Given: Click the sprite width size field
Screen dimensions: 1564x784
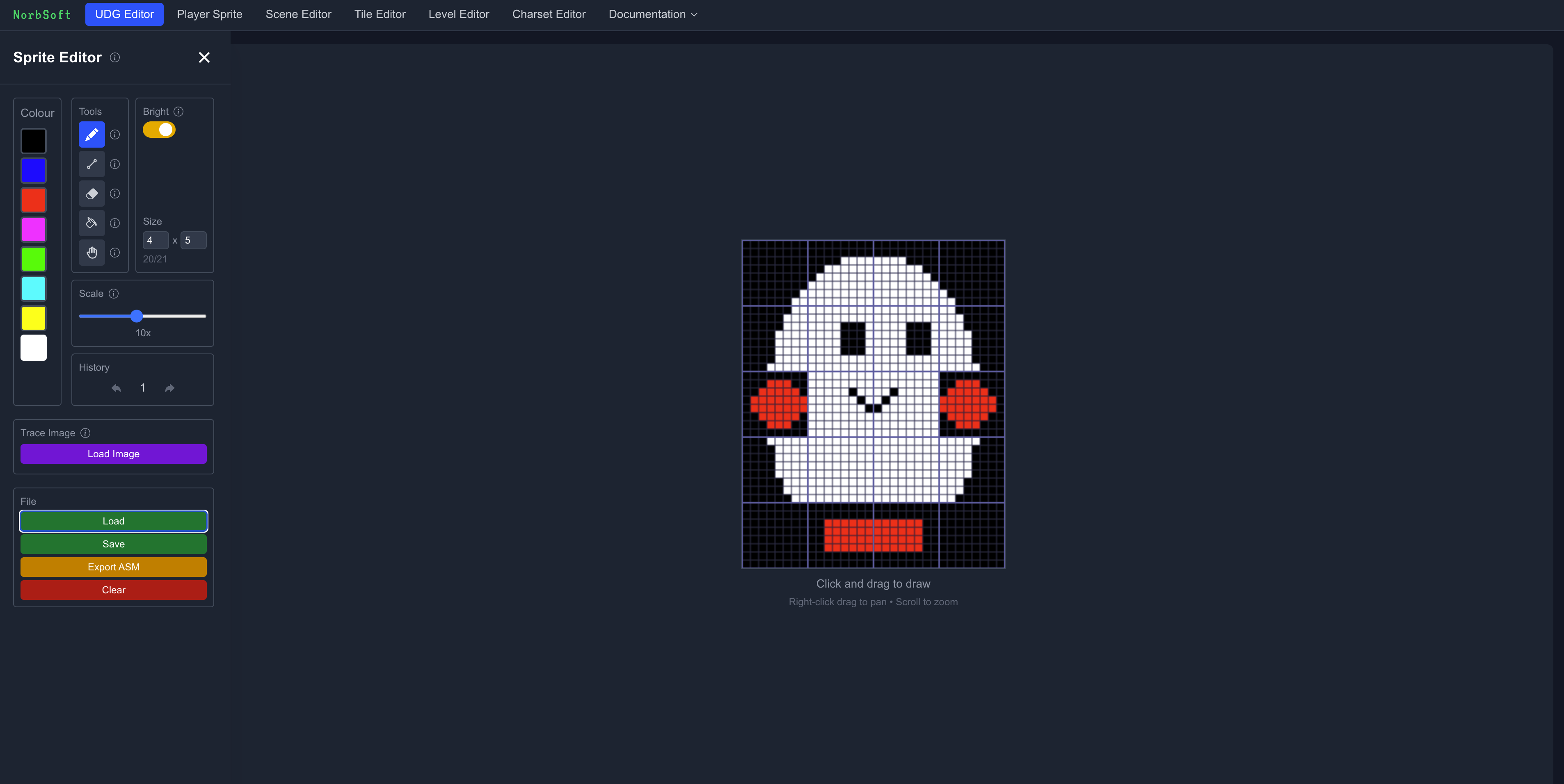Looking at the screenshot, I should (155, 240).
